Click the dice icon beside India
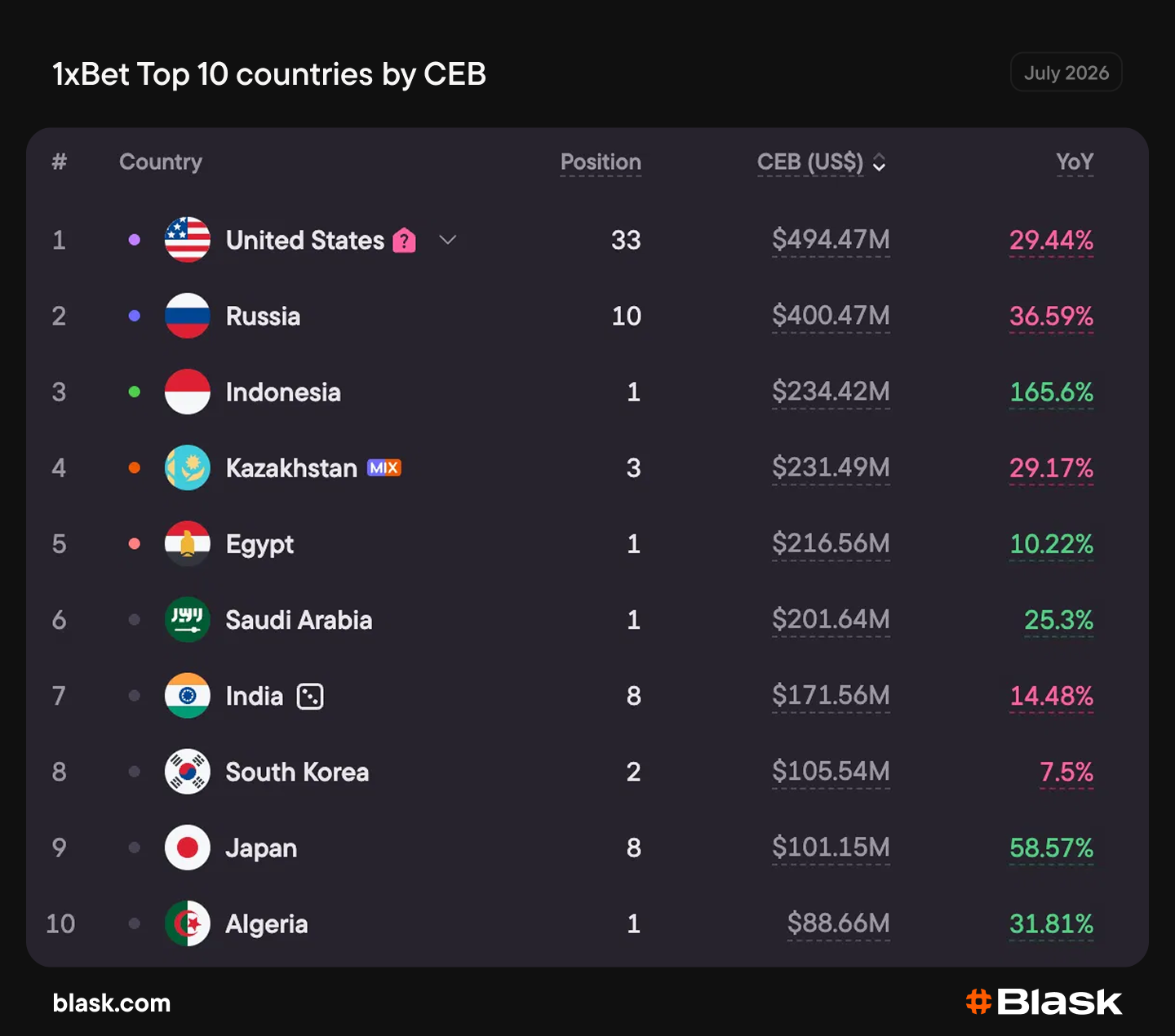1175x1036 pixels. (x=310, y=696)
